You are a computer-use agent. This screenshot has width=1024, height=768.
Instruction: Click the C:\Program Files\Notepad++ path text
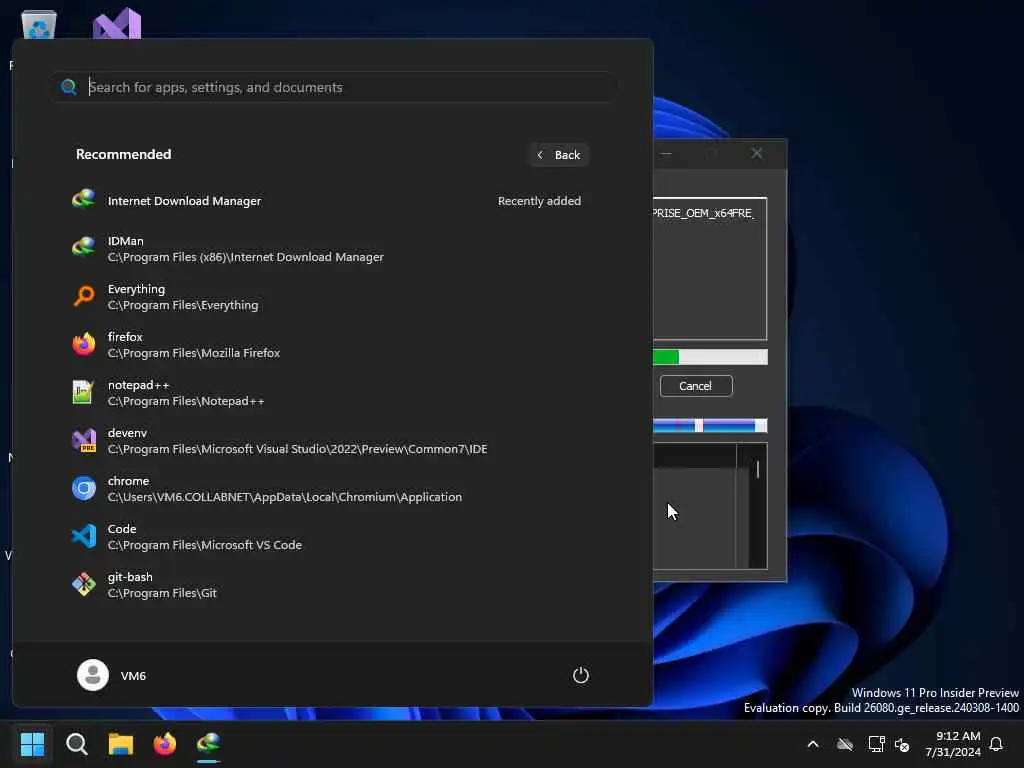coord(186,401)
